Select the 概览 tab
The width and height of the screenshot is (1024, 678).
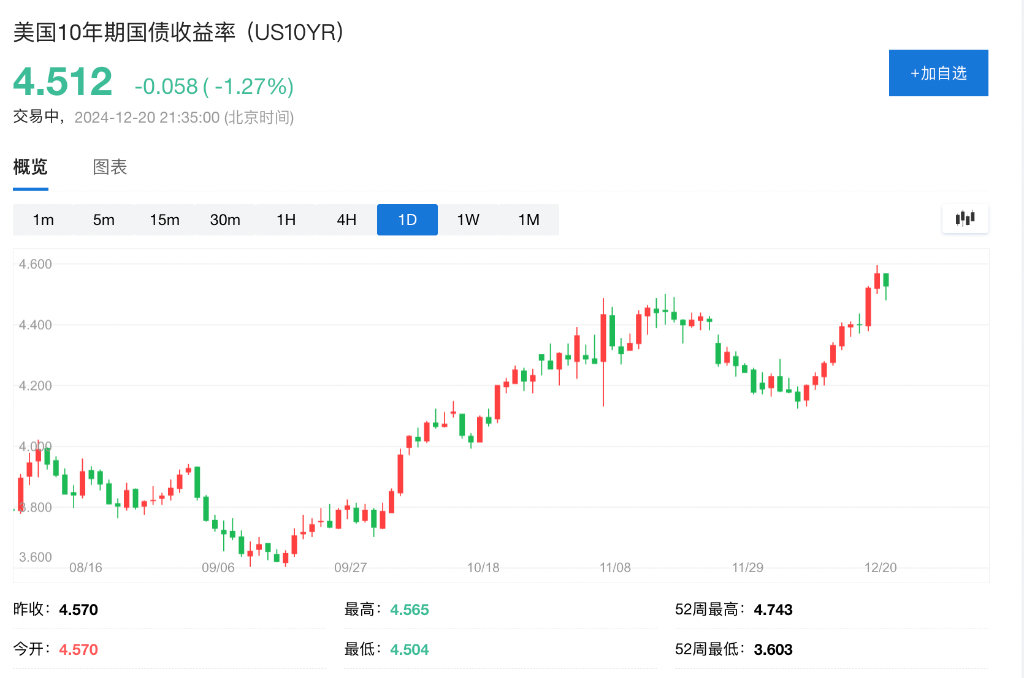[30, 166]
